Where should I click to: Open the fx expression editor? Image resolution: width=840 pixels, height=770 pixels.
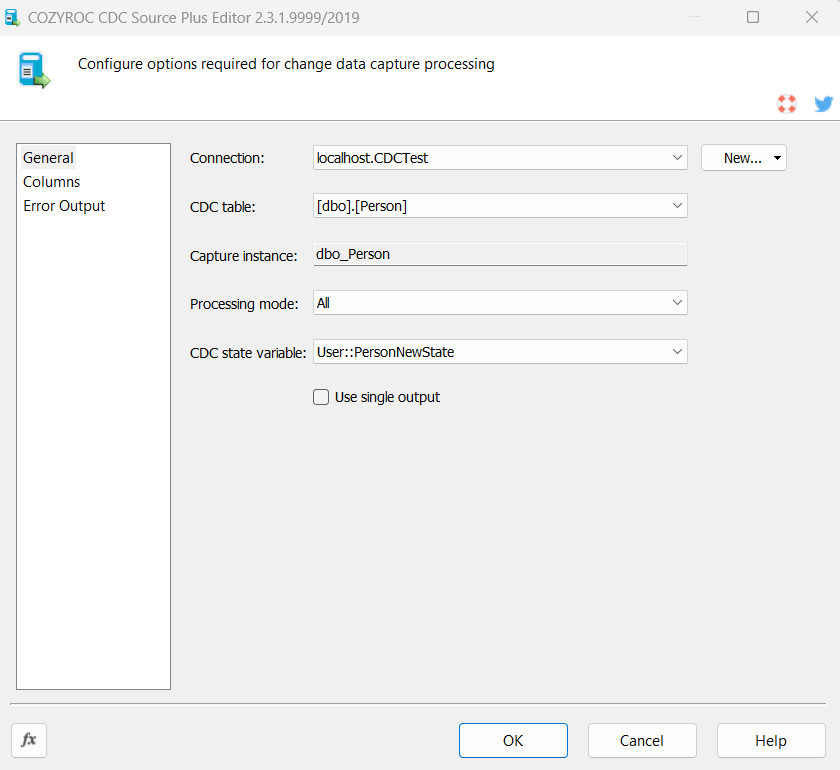click(x=29, y=740)
